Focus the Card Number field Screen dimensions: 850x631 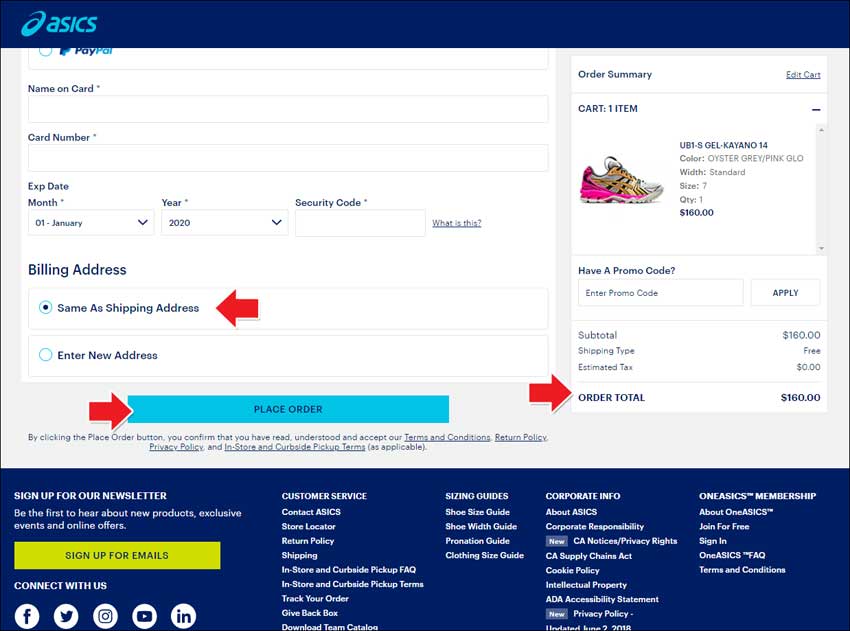click(288, 158)
